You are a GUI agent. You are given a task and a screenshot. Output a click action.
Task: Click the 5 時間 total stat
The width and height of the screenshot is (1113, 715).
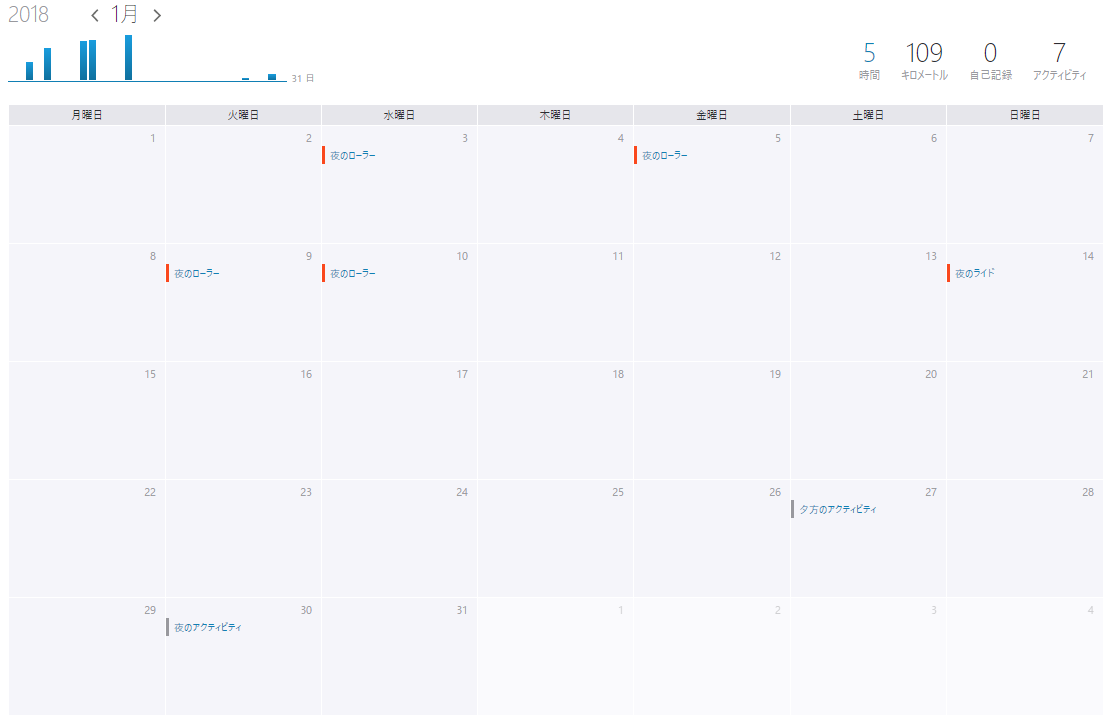(x=869, y=60)
